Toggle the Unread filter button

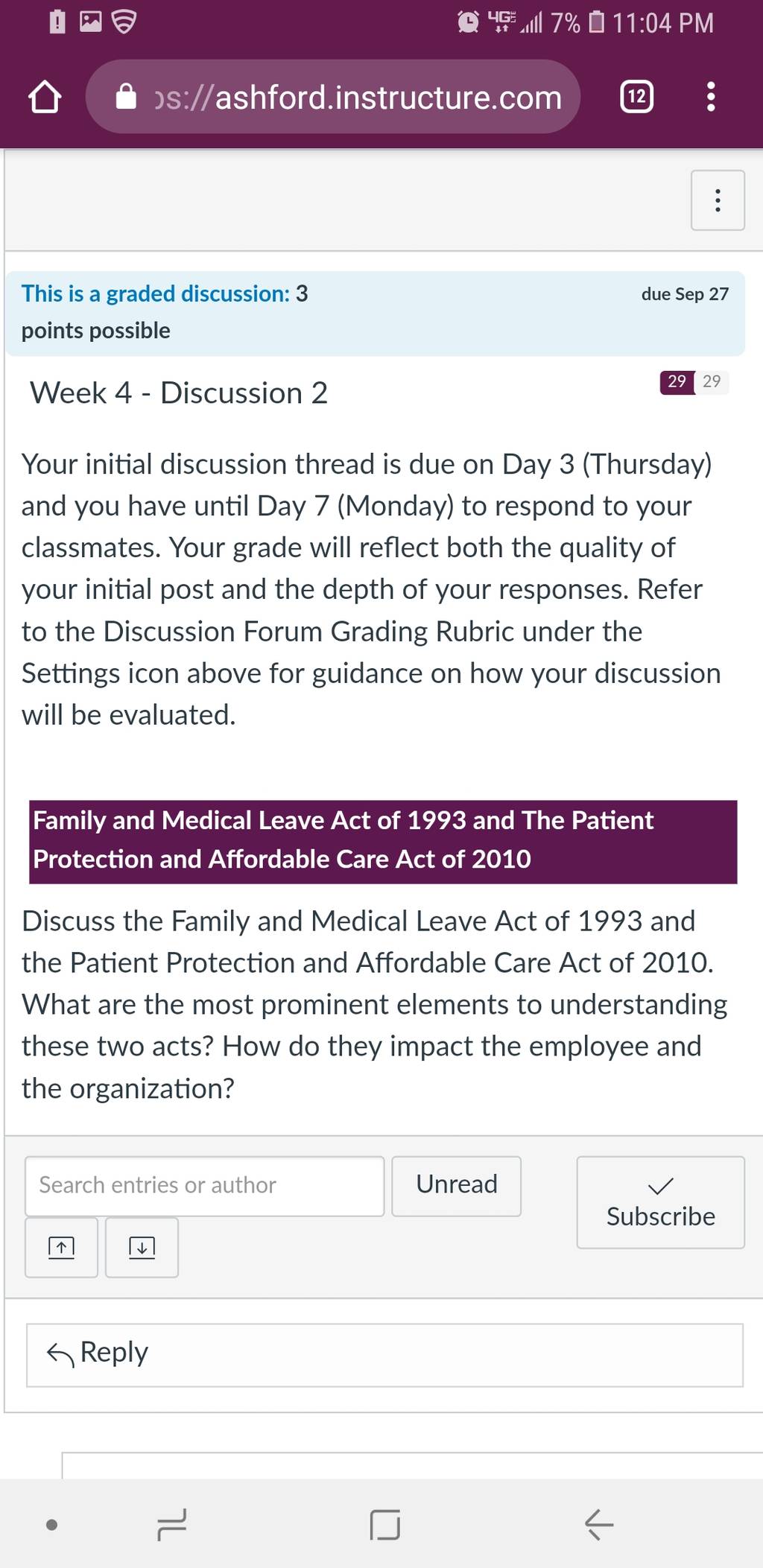[456, 1186]
